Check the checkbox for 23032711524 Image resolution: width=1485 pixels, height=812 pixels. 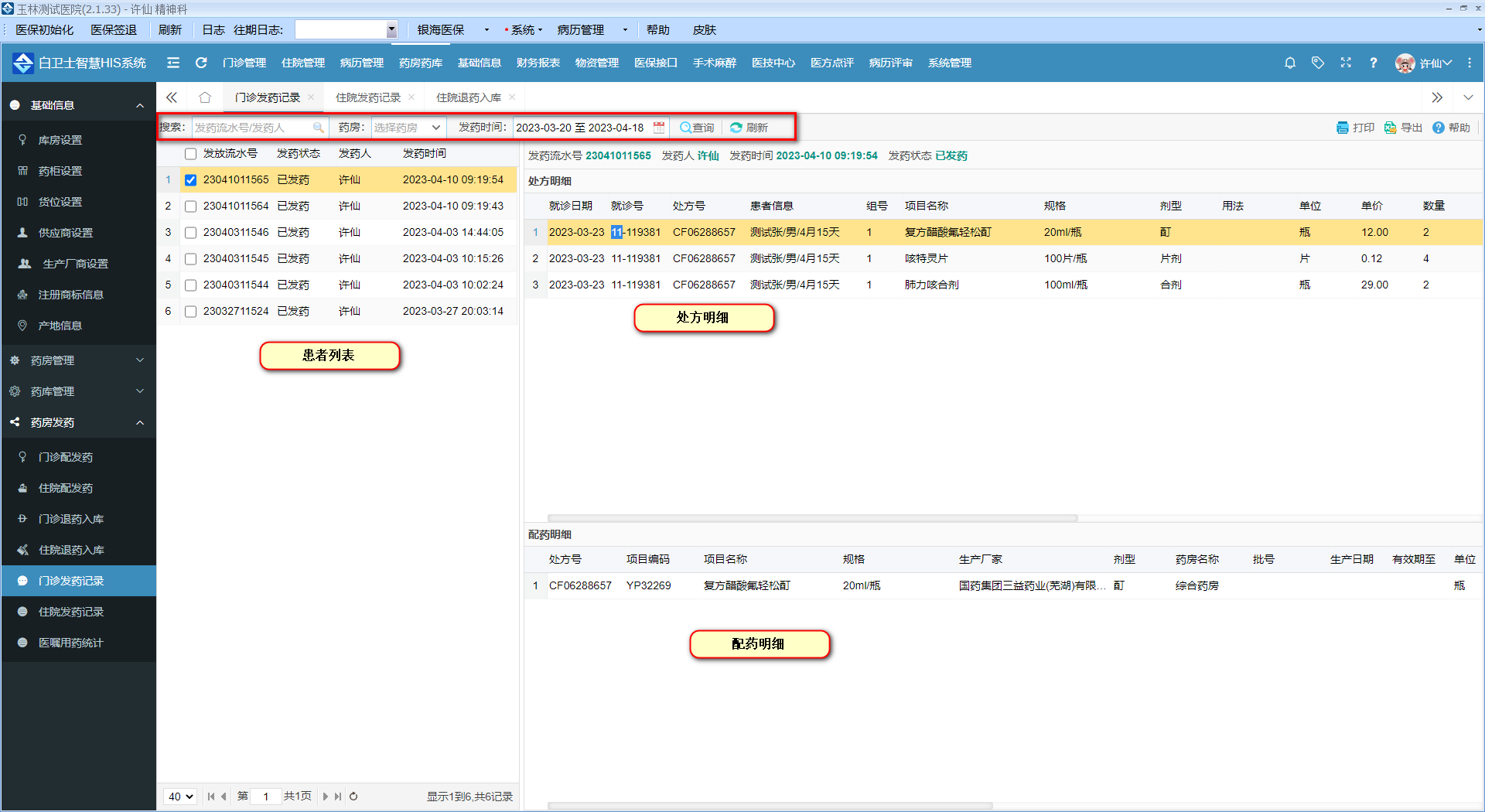coord(190,312)
